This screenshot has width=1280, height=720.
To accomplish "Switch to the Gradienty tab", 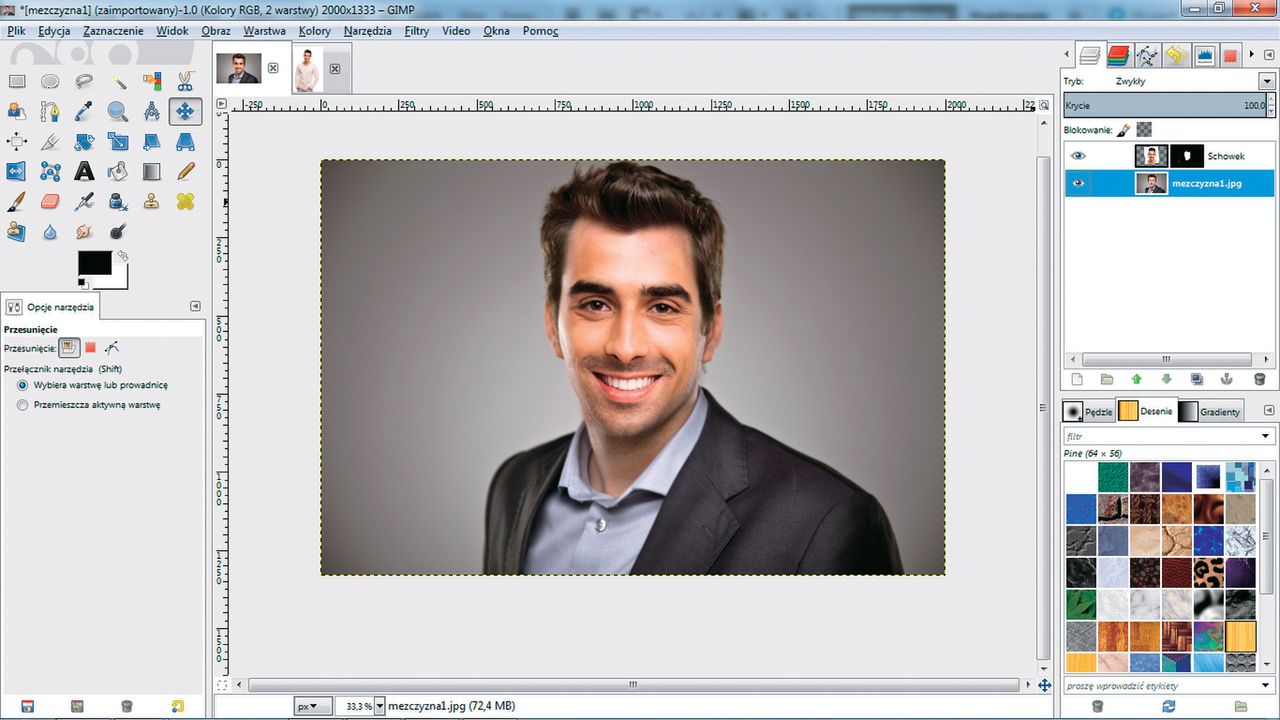I will tap(1210, 411).
